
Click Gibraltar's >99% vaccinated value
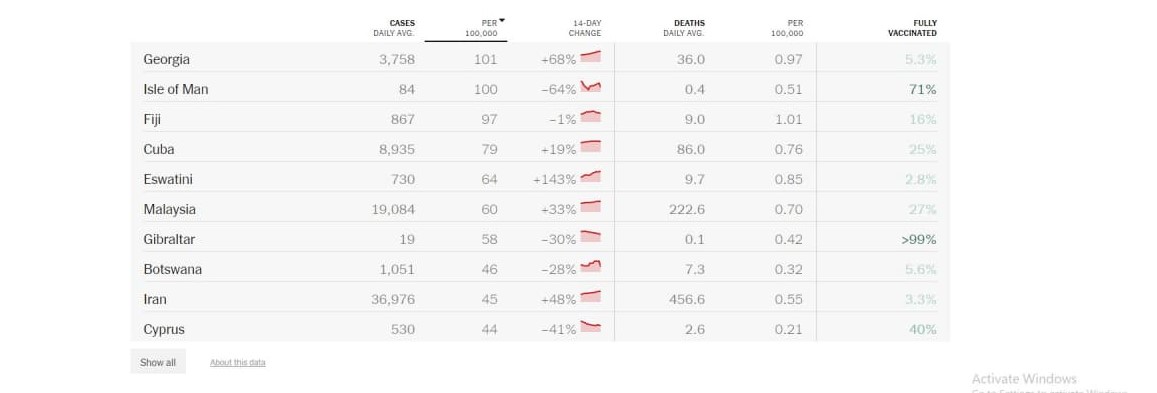coord(919,240)
